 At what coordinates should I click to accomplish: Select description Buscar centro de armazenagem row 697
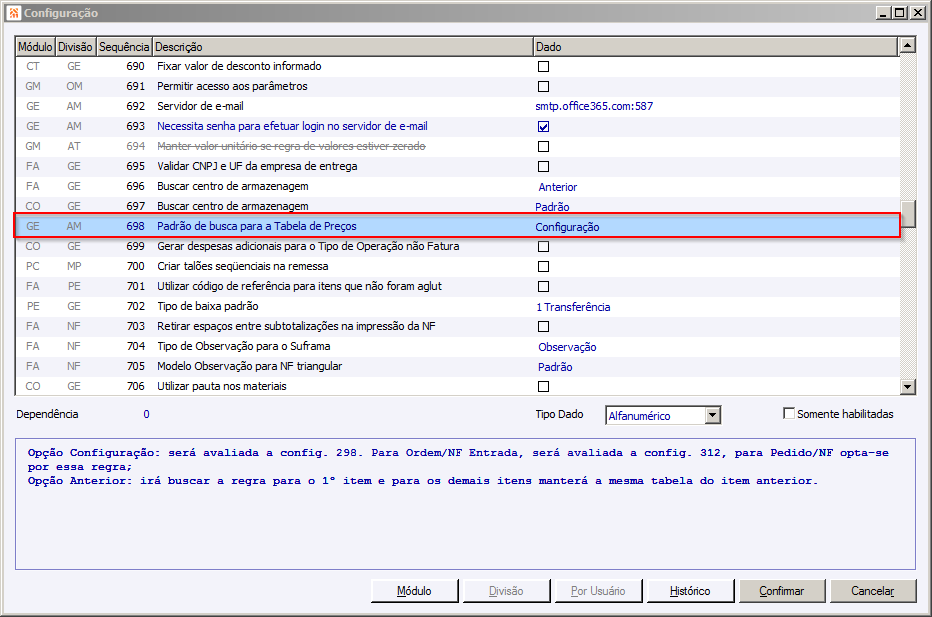coord(232,206)
